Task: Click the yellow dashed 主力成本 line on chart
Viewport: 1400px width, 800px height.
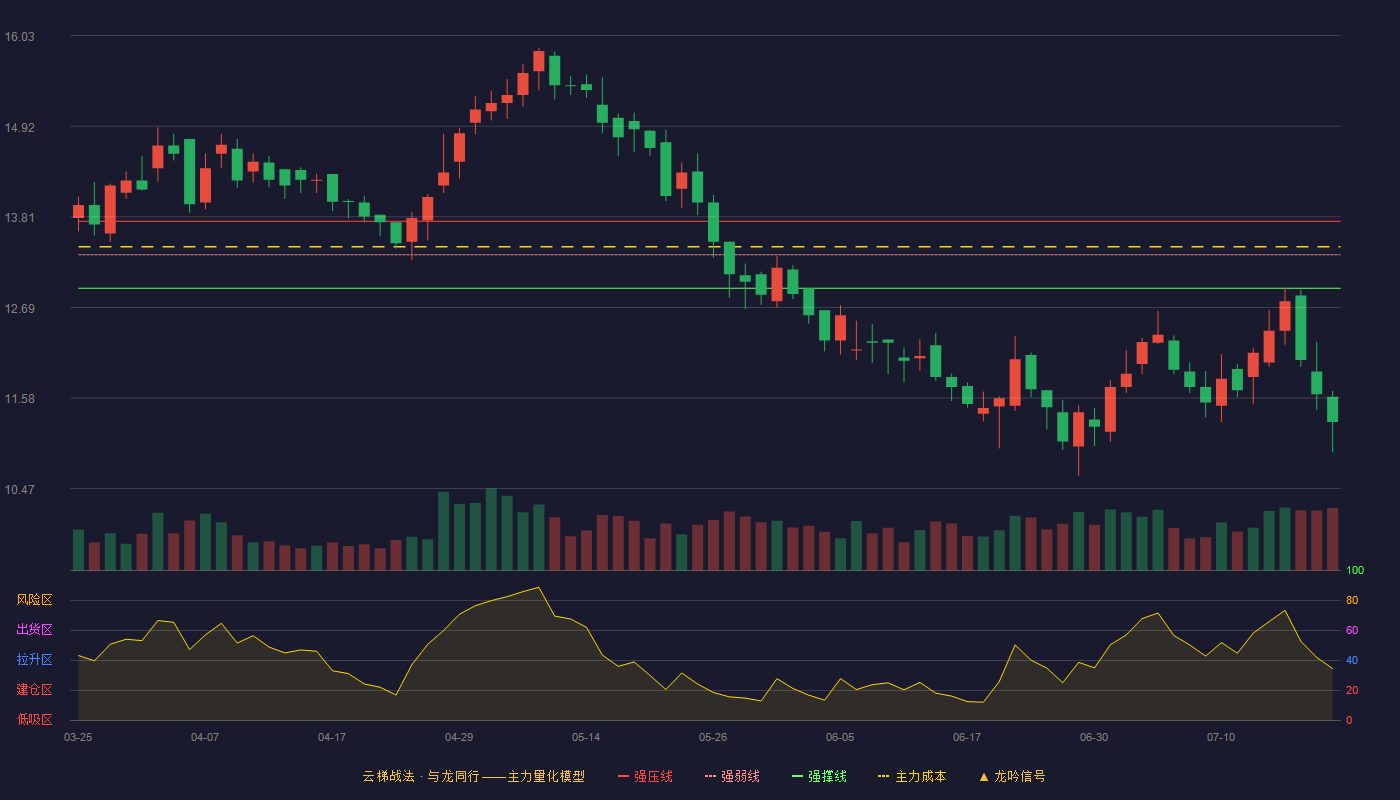Action: pos(708,246)
